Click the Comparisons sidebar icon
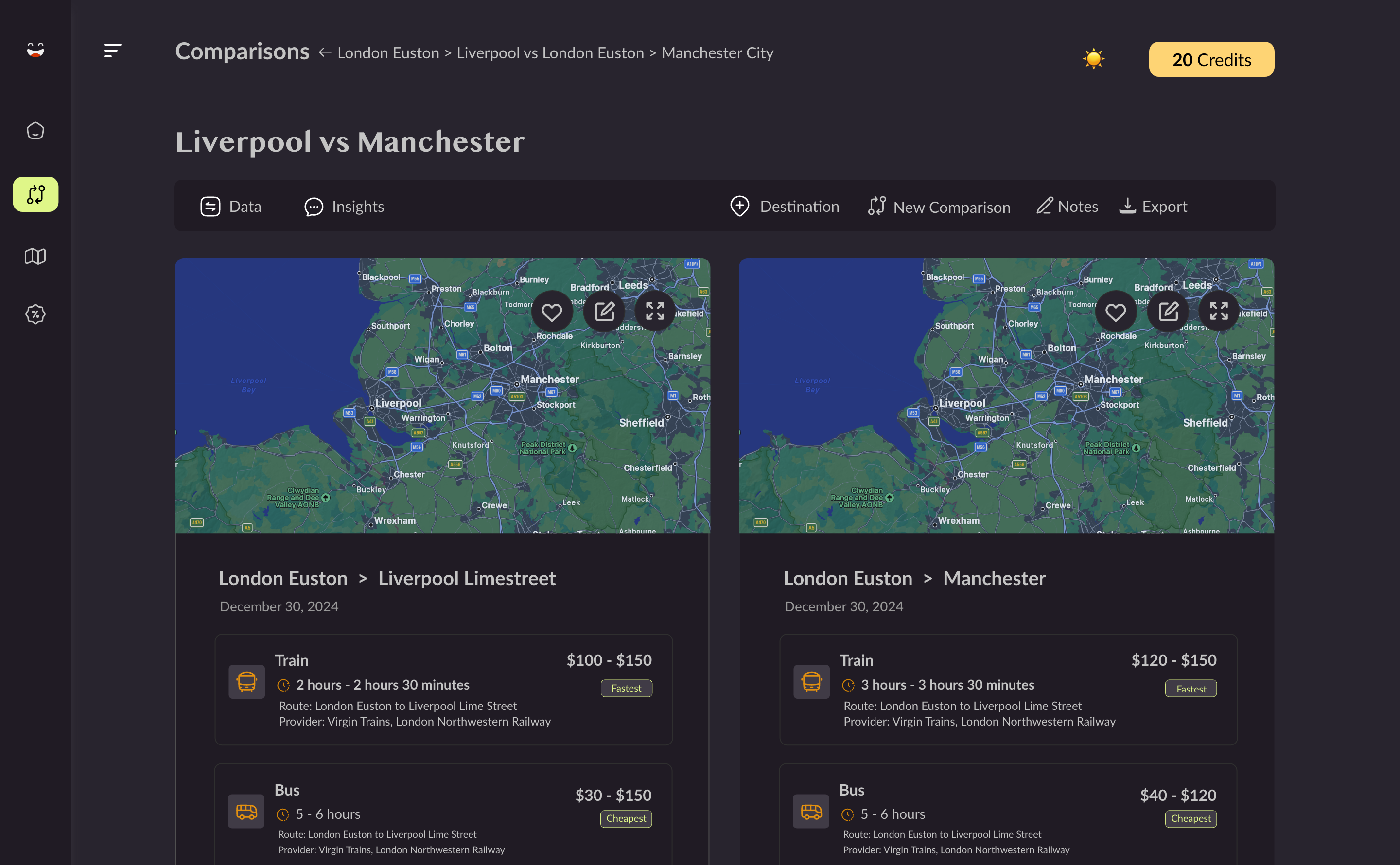Screen dimensions: 1400x865 (x=36, y=195)
